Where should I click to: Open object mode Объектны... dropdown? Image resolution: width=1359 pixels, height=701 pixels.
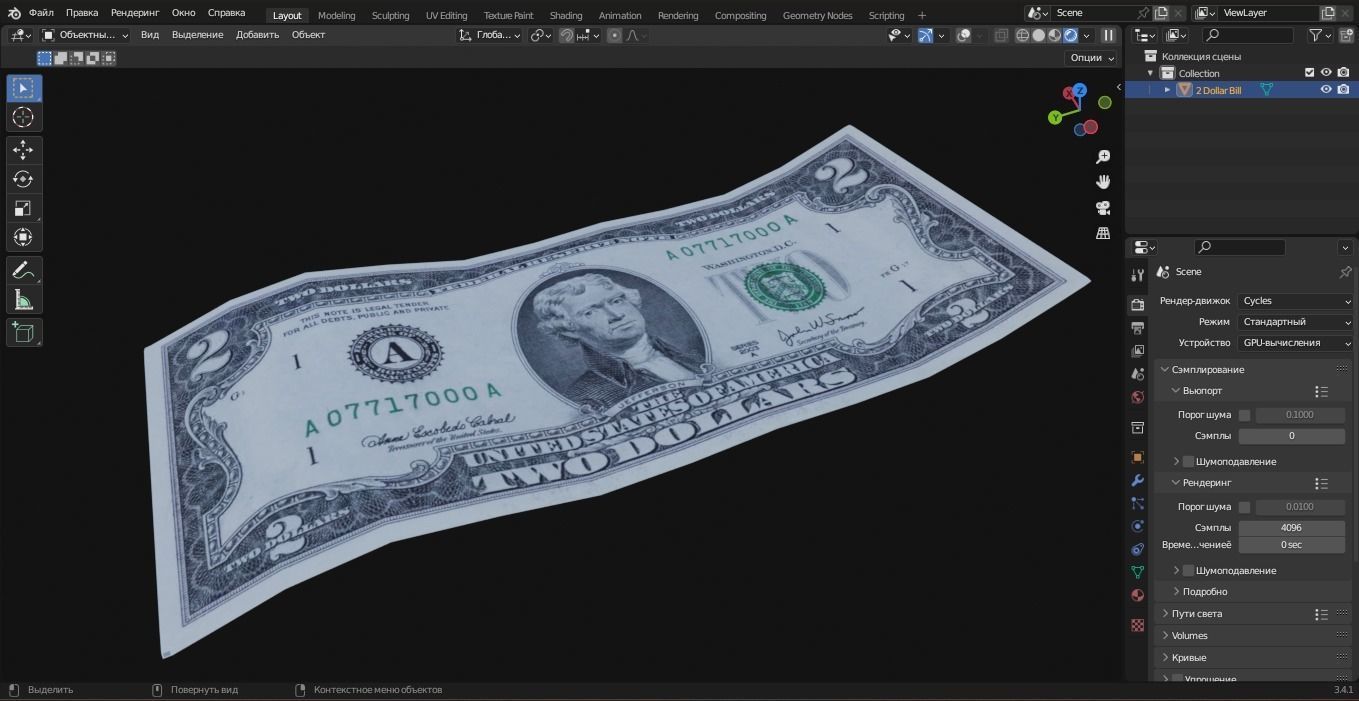point(86,35)
